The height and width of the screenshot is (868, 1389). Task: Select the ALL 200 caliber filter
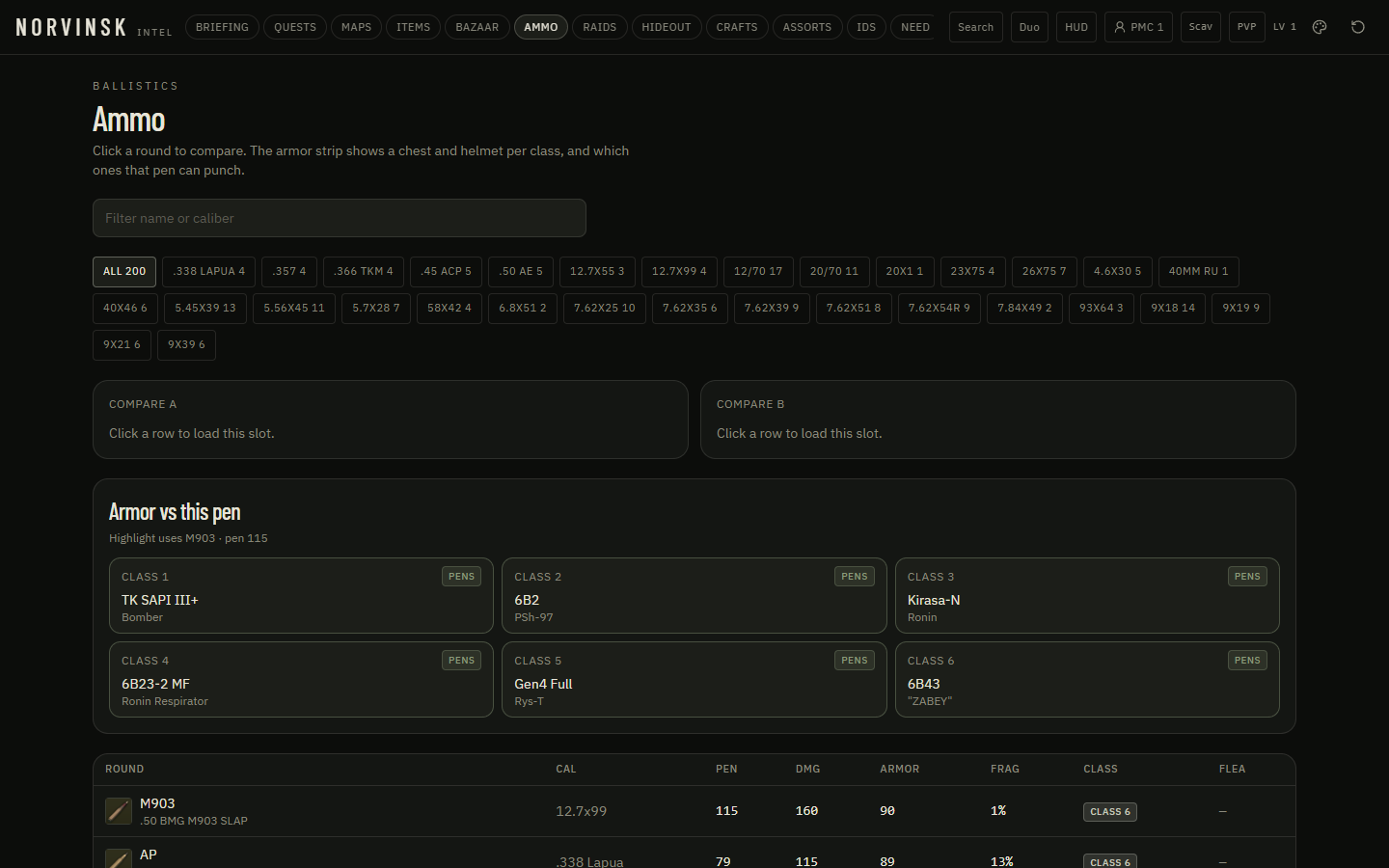[124, 272]
